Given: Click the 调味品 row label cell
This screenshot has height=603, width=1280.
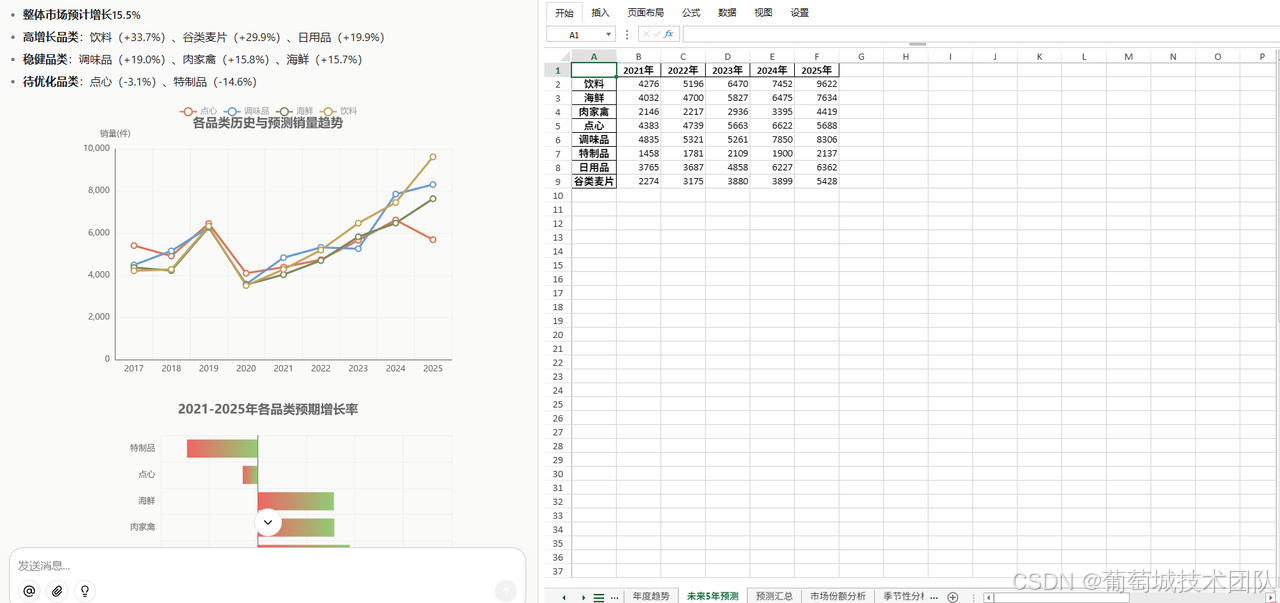Looking at the screenshot, I should (593, 140).
